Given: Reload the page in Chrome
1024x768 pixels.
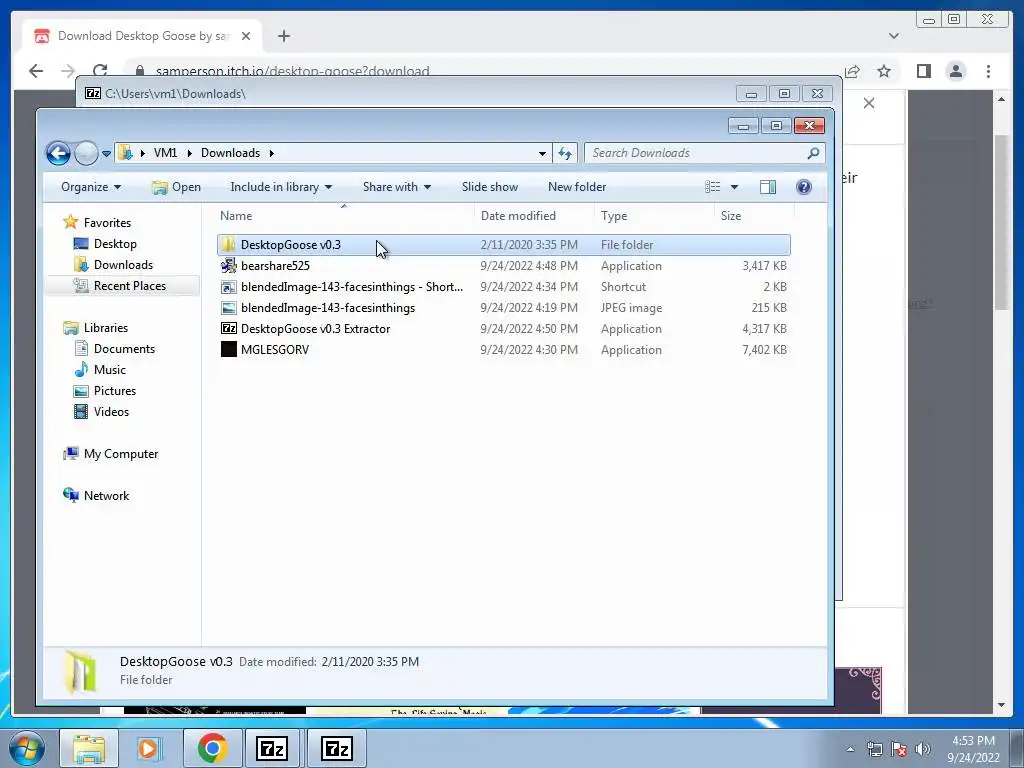Looking at the screenshot, I should click(100, 71).
